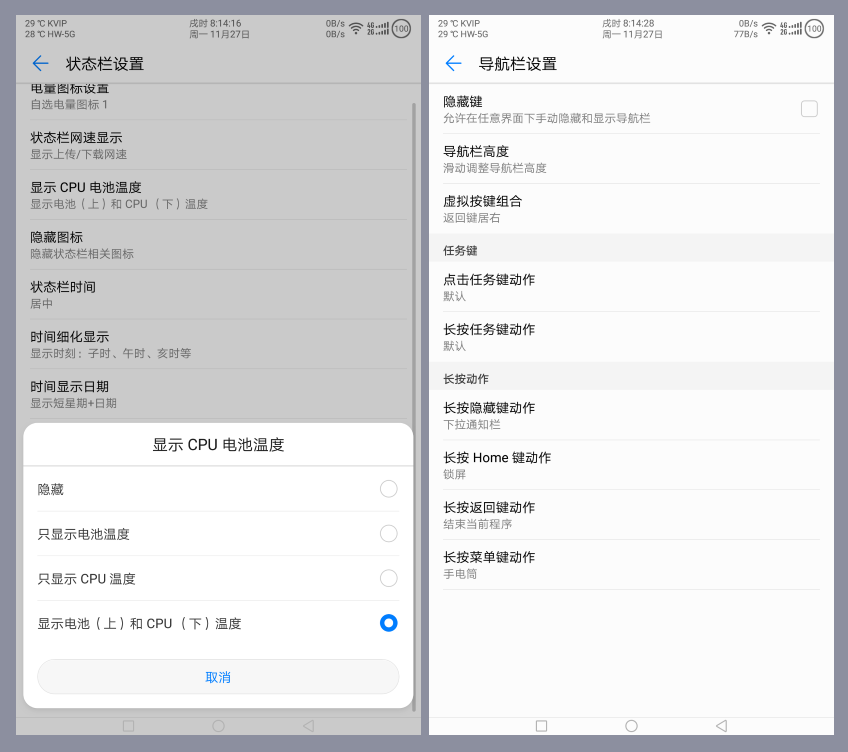Tap back arrow in 状态栏设置 header
Screen dimensions: 848x752
40,64
